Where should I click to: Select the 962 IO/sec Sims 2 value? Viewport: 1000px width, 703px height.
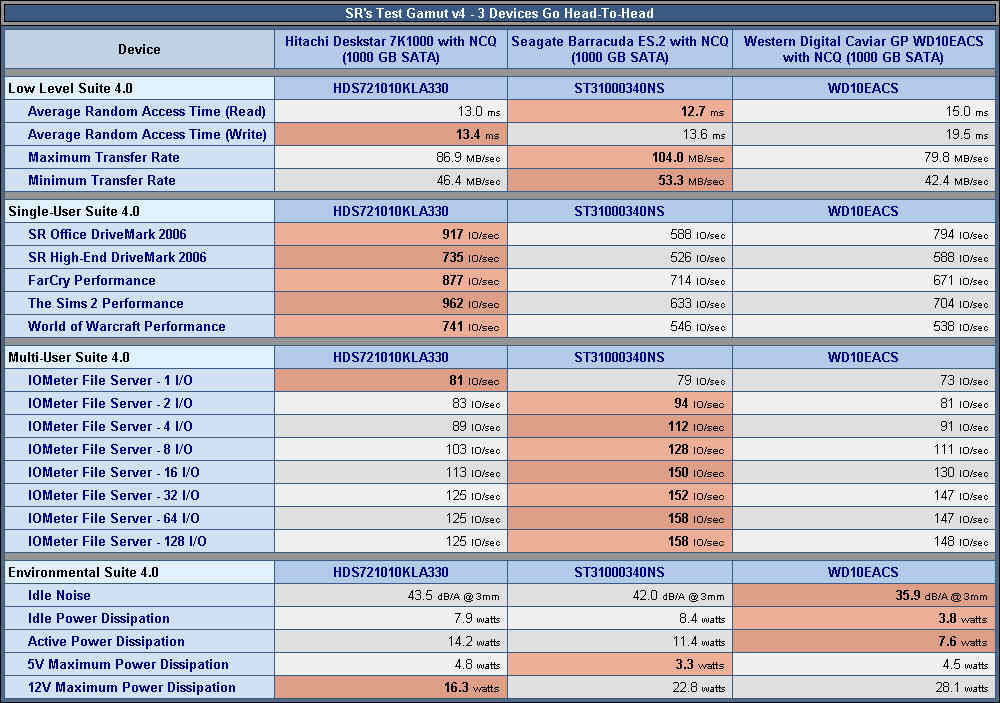click(471, 303)
